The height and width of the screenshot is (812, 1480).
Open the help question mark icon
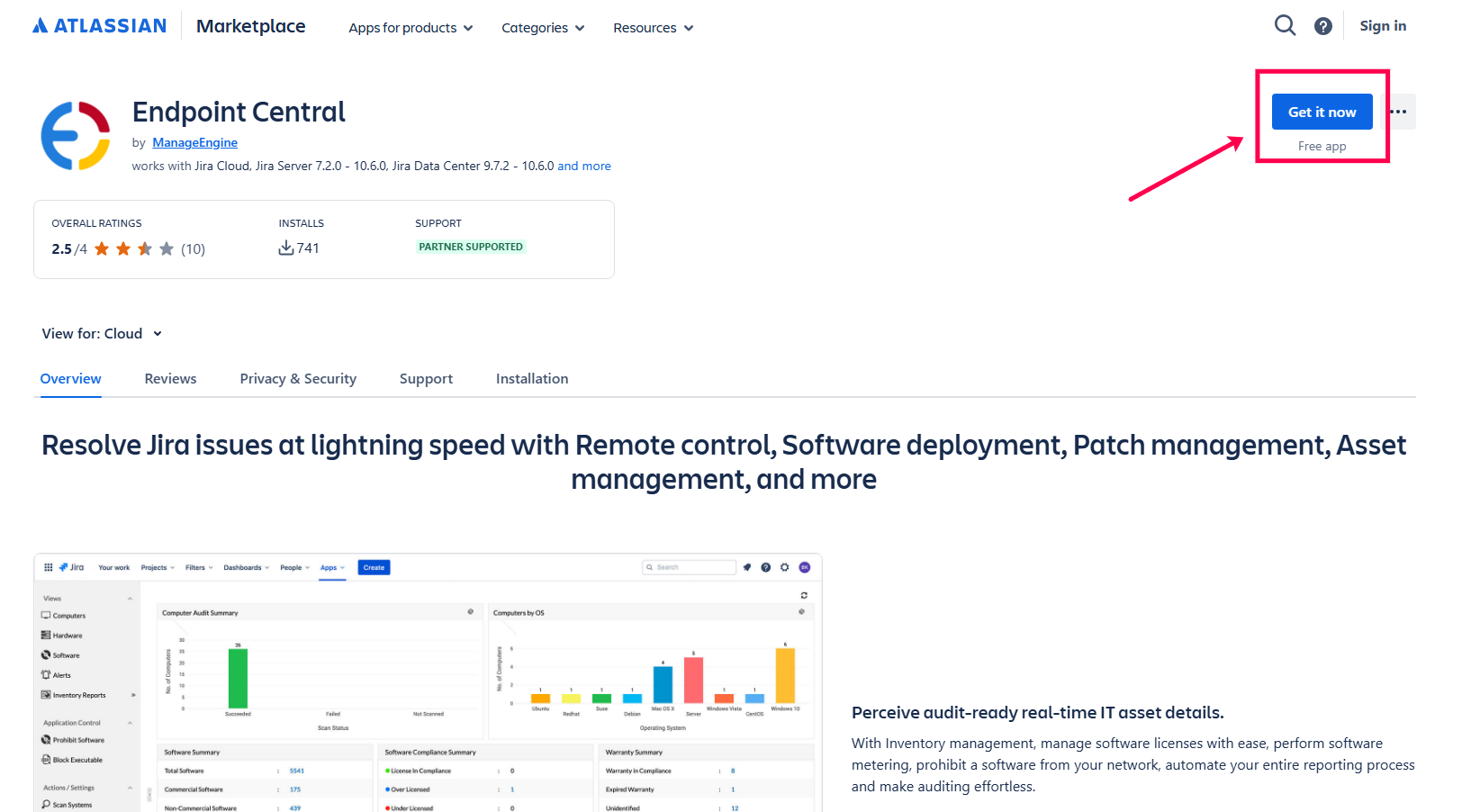pos(1322,26)
